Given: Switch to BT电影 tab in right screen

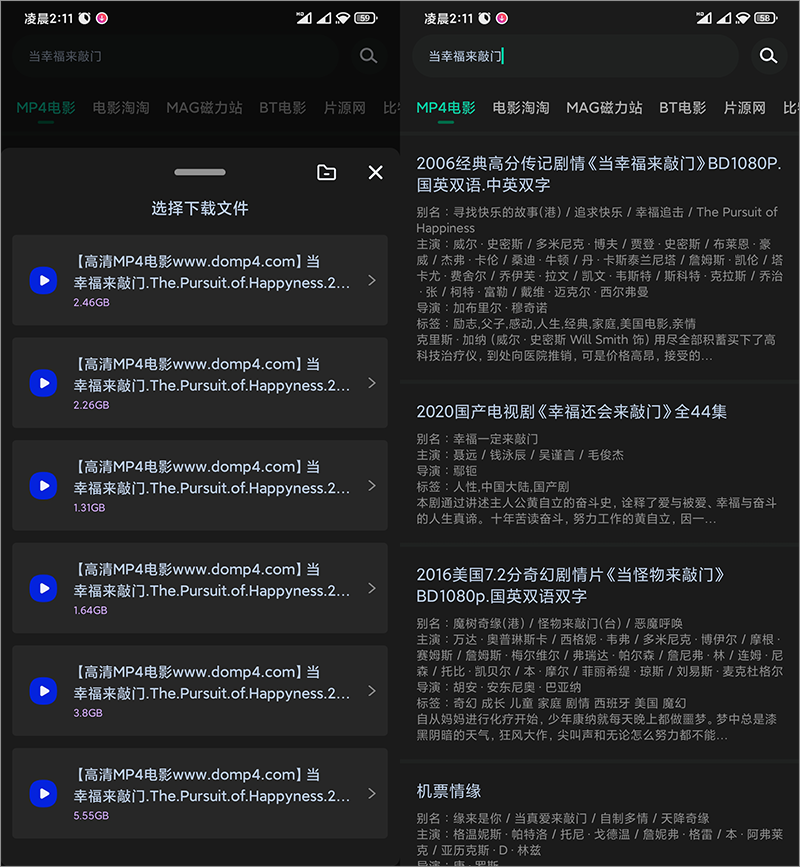Looking at the screenshot, I should point(682,108).
